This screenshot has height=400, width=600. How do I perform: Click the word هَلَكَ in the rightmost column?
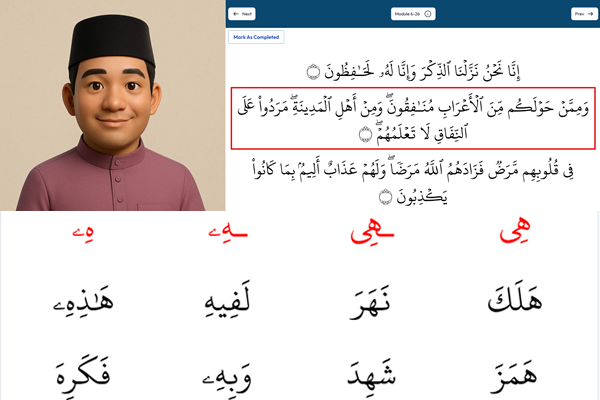(x=515, y=299)
